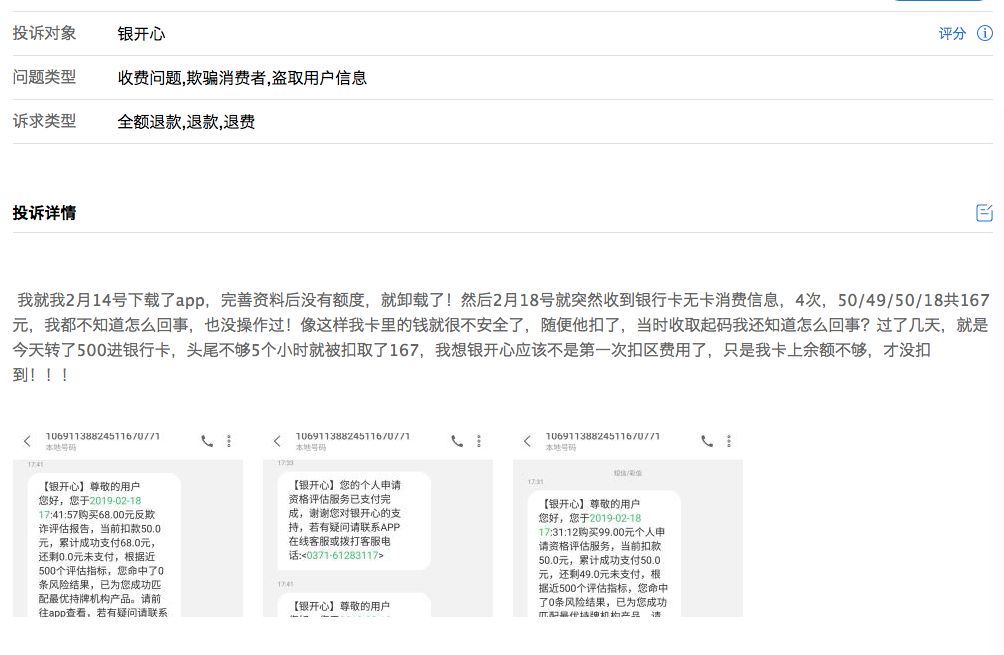Screen dimensions: 1004x655
Task: Select the 投诉详情 section header
Action: click(44, 212)
